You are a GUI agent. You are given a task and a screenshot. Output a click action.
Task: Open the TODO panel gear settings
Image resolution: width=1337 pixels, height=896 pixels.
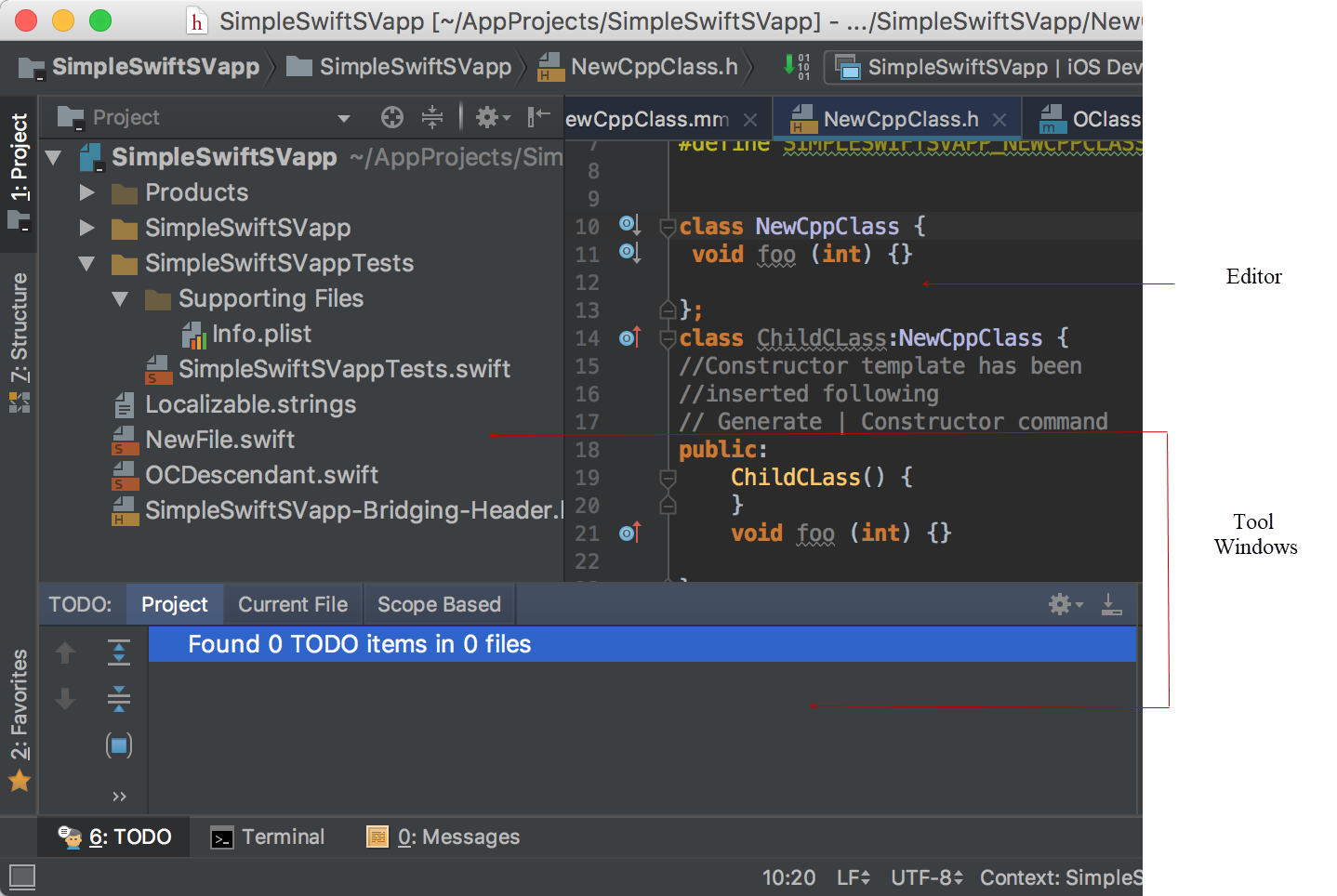point(1066,604)
